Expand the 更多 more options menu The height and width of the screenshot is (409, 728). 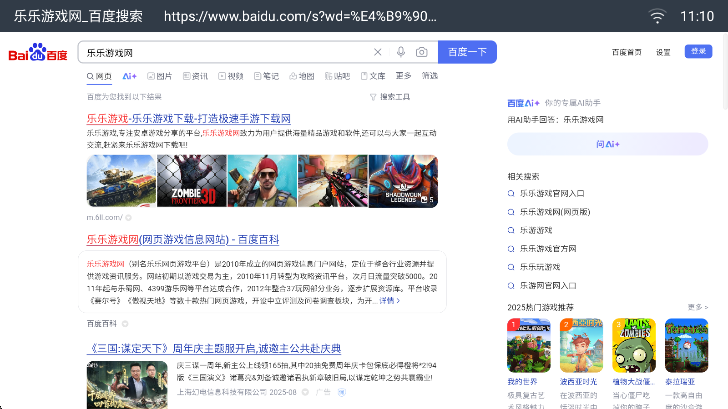click(403, 76)
